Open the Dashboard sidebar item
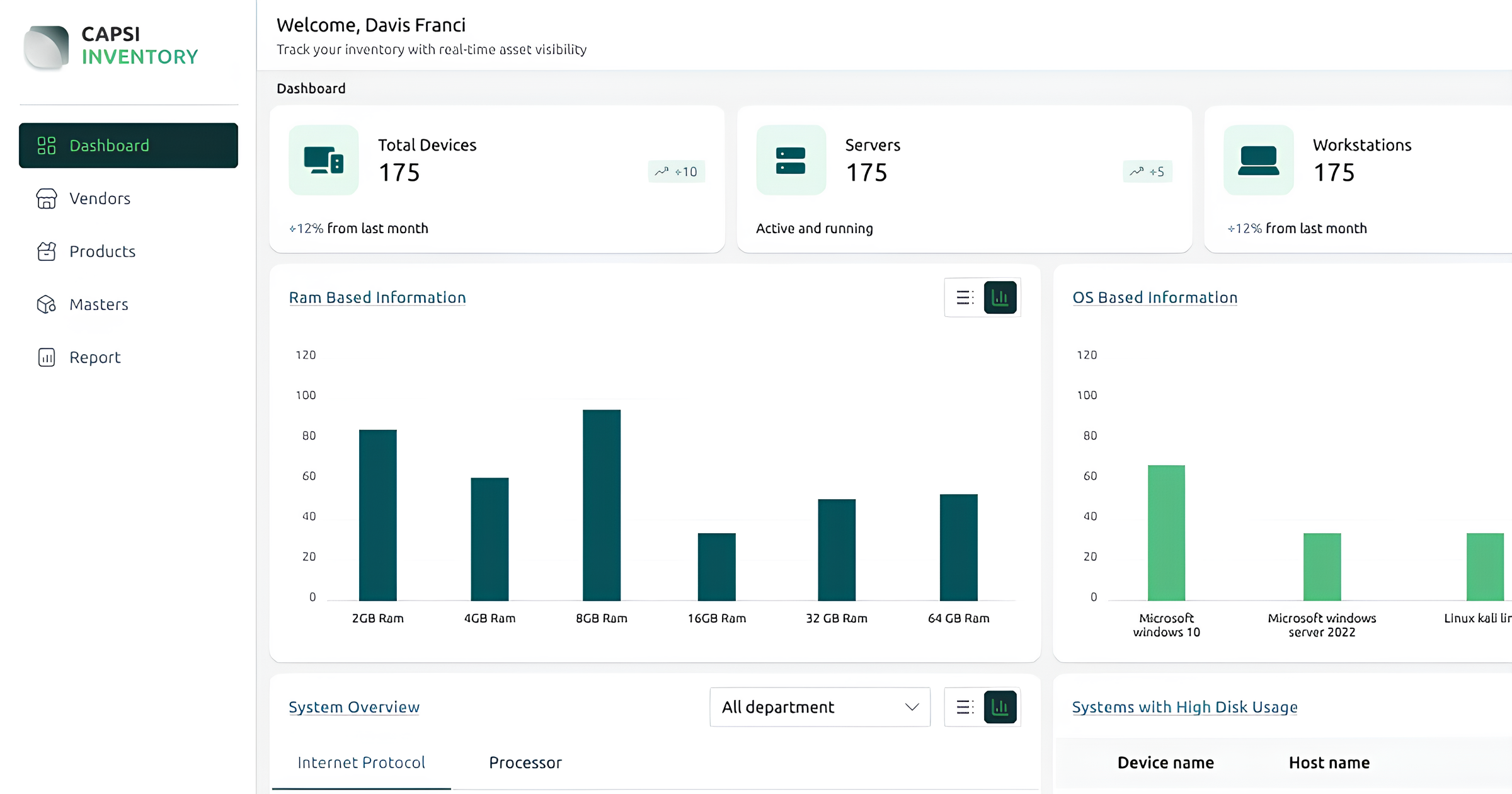The image size is (1512, 794). pyautogui.click(x=129, y=146)
